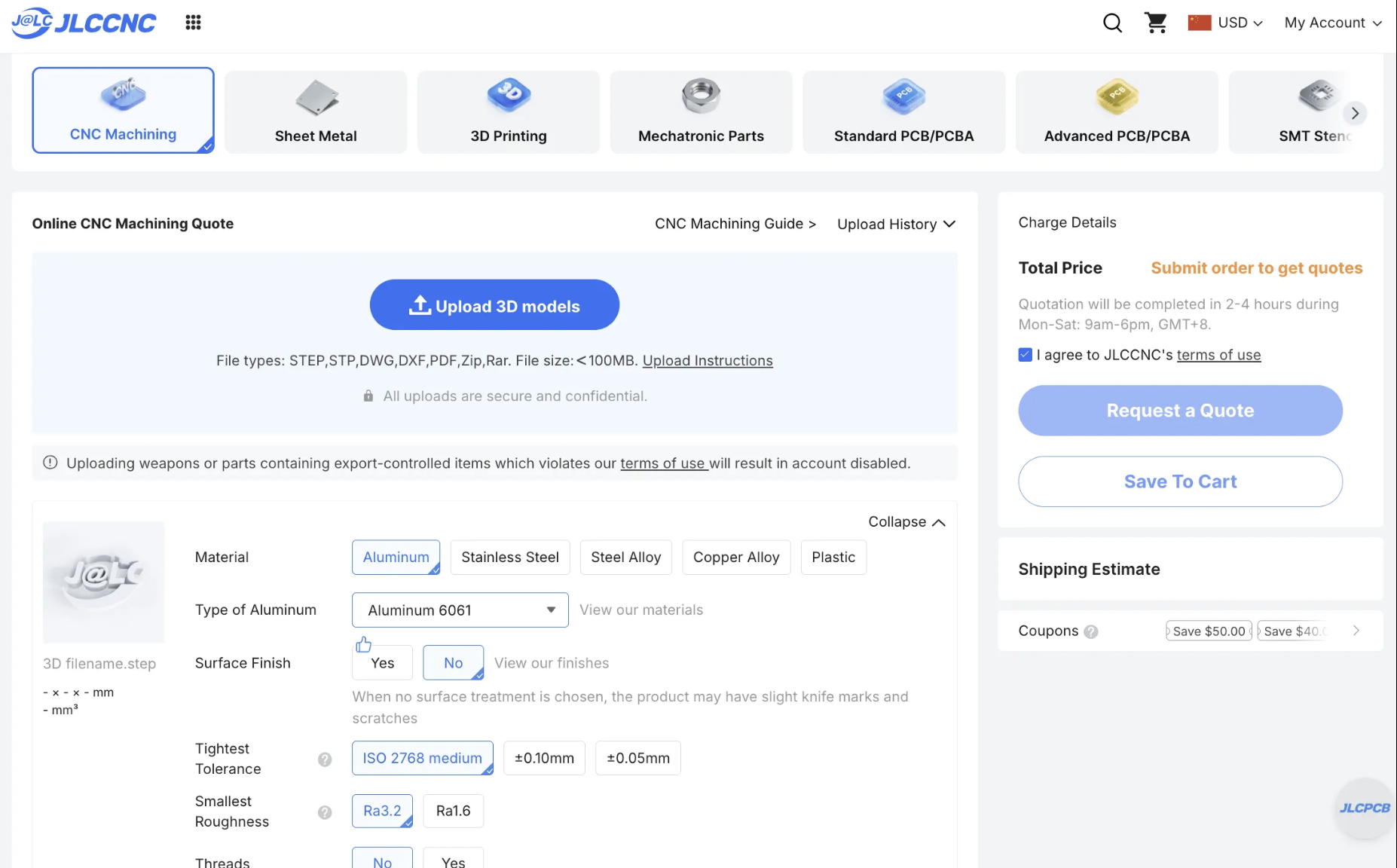1397x868 pixels.
Task: Select ISO 2768 medium tolerance
Action: pyautogui.click(x=422, y=758)
